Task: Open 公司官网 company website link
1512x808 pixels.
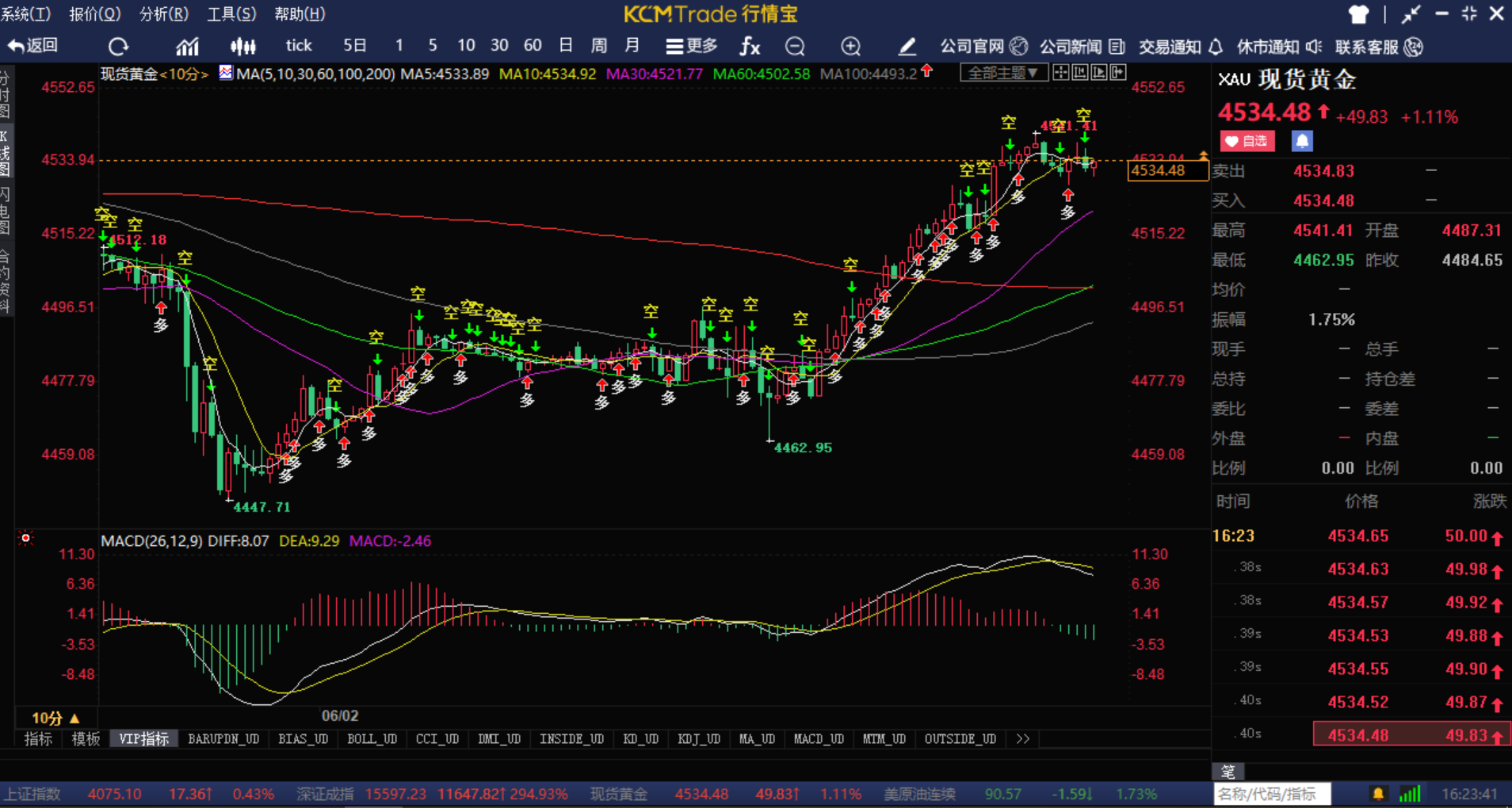Action: coord(983,47)
